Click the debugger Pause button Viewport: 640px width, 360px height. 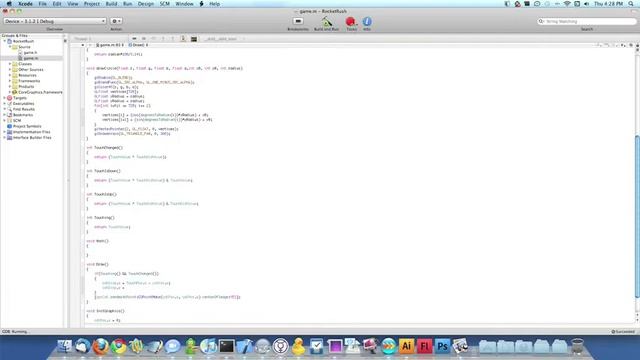pos(144,39)
